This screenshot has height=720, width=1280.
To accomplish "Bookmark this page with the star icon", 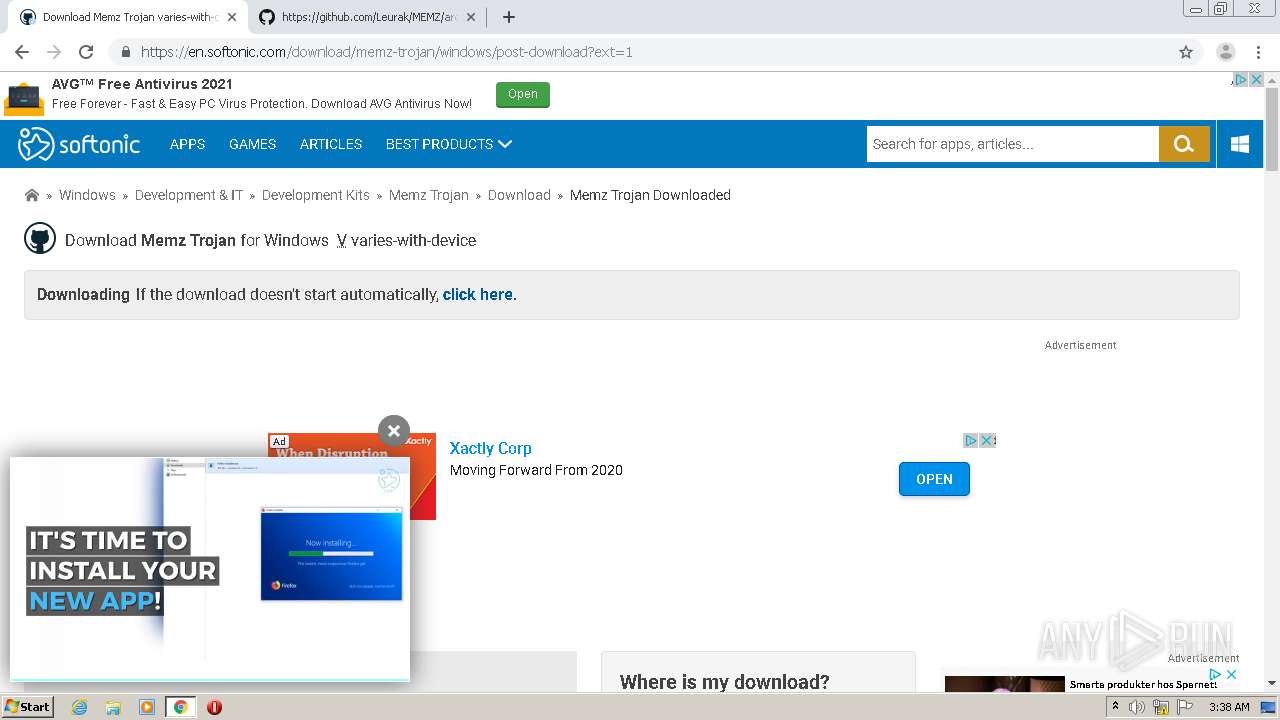I will coord(1186,52).
